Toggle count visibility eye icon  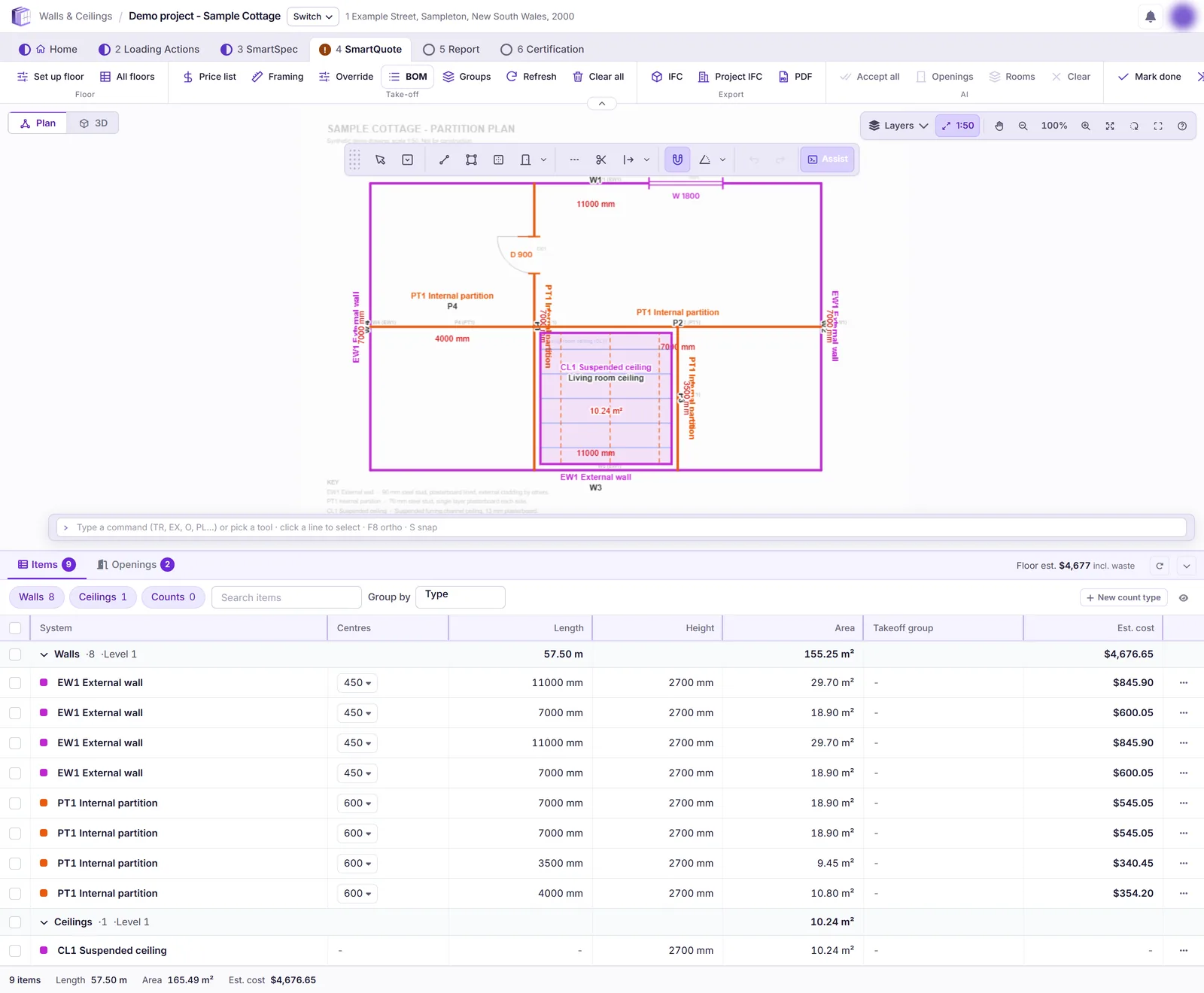[1184, 598]
